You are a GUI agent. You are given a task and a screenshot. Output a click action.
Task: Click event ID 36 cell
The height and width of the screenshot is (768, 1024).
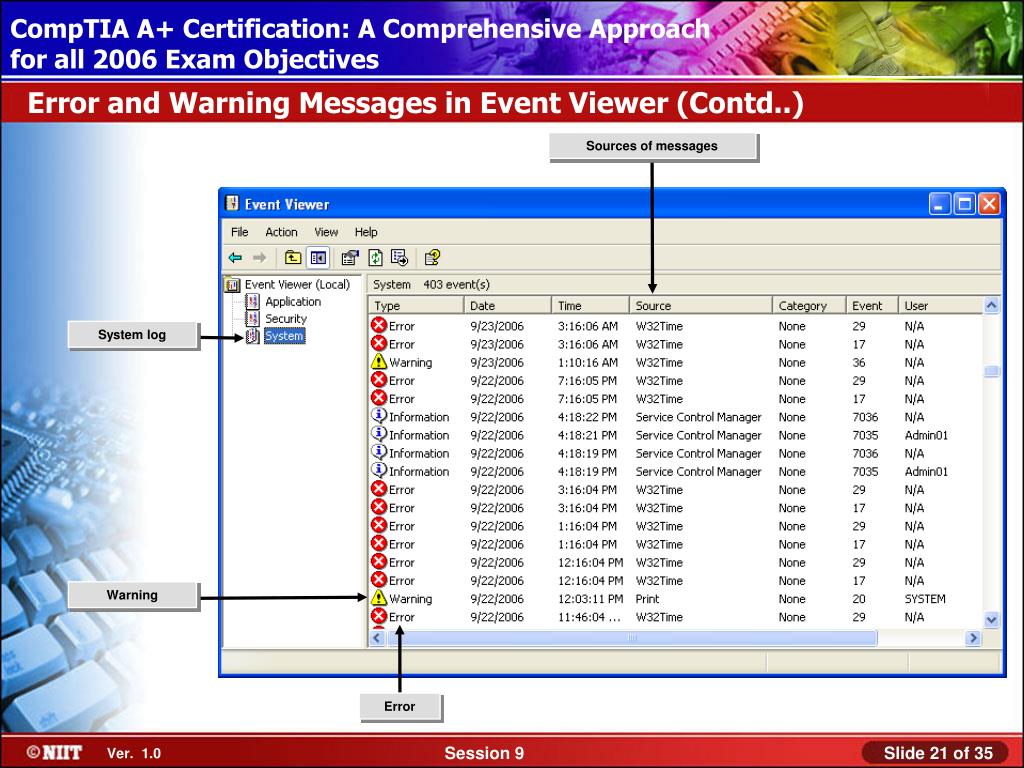tap(859, 362)
